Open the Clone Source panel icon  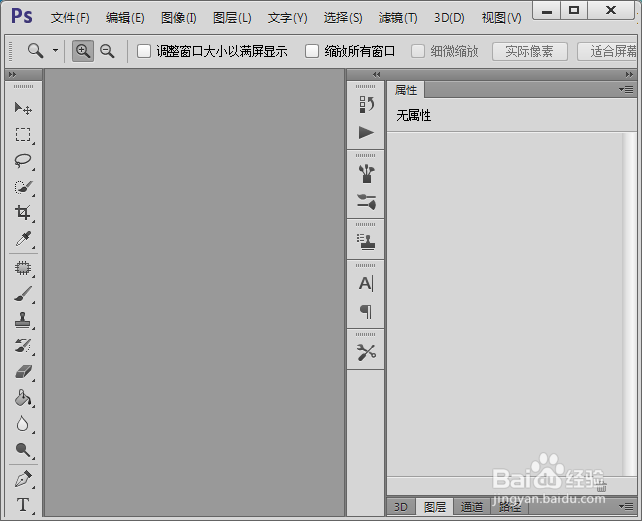[366, 242]
